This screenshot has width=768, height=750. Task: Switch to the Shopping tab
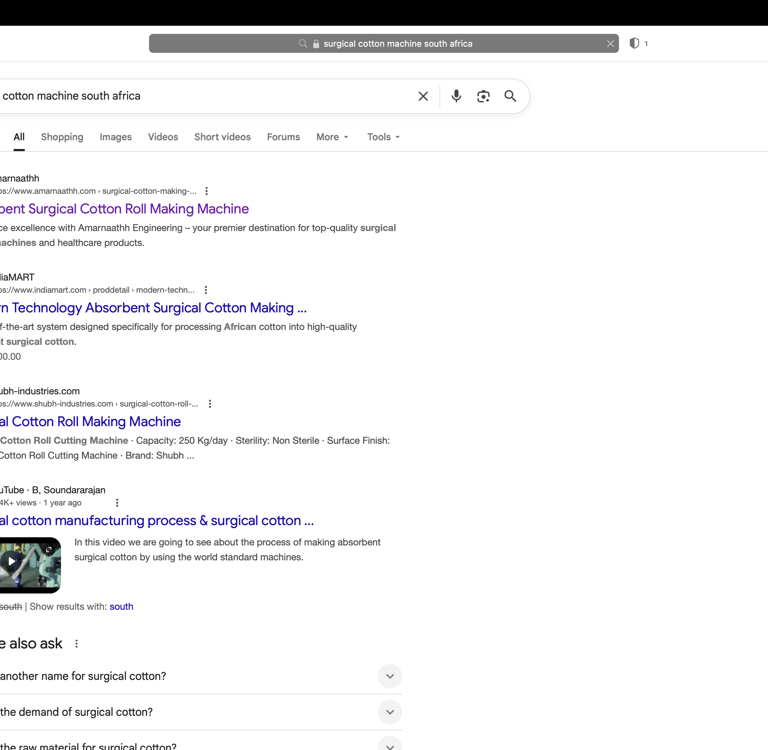pyautogui.click(x=62, y=137)
